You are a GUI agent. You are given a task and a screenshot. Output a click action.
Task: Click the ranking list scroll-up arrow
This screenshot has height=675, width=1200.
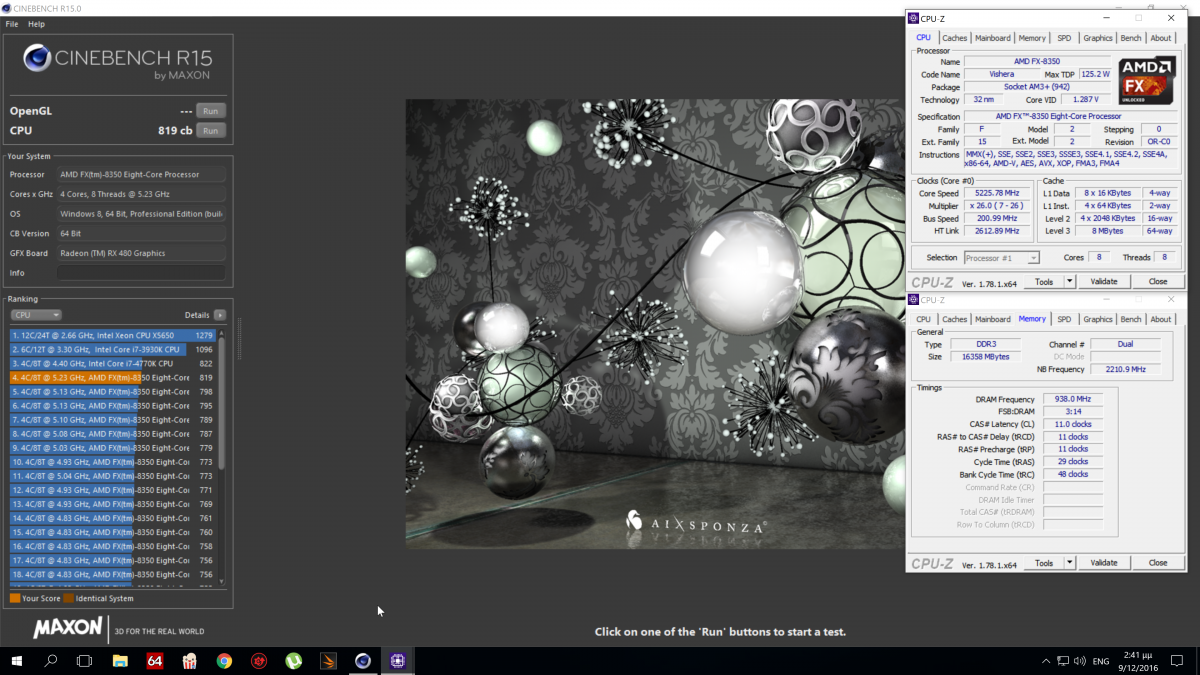[222, 332]
